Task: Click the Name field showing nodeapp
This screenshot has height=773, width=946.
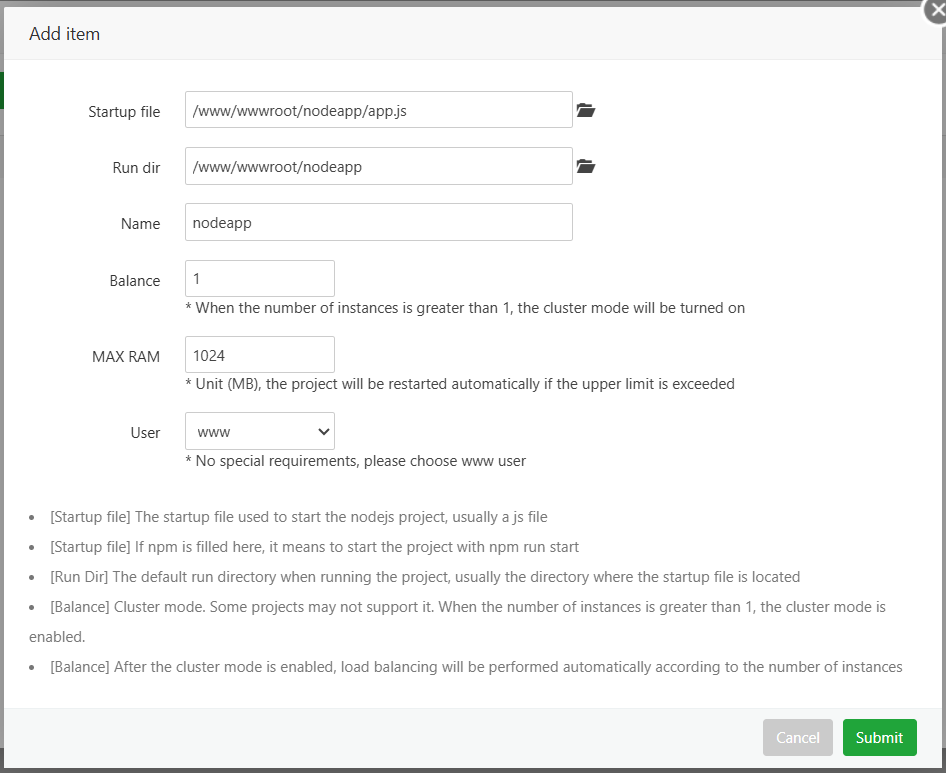Action: coord(378,222)
